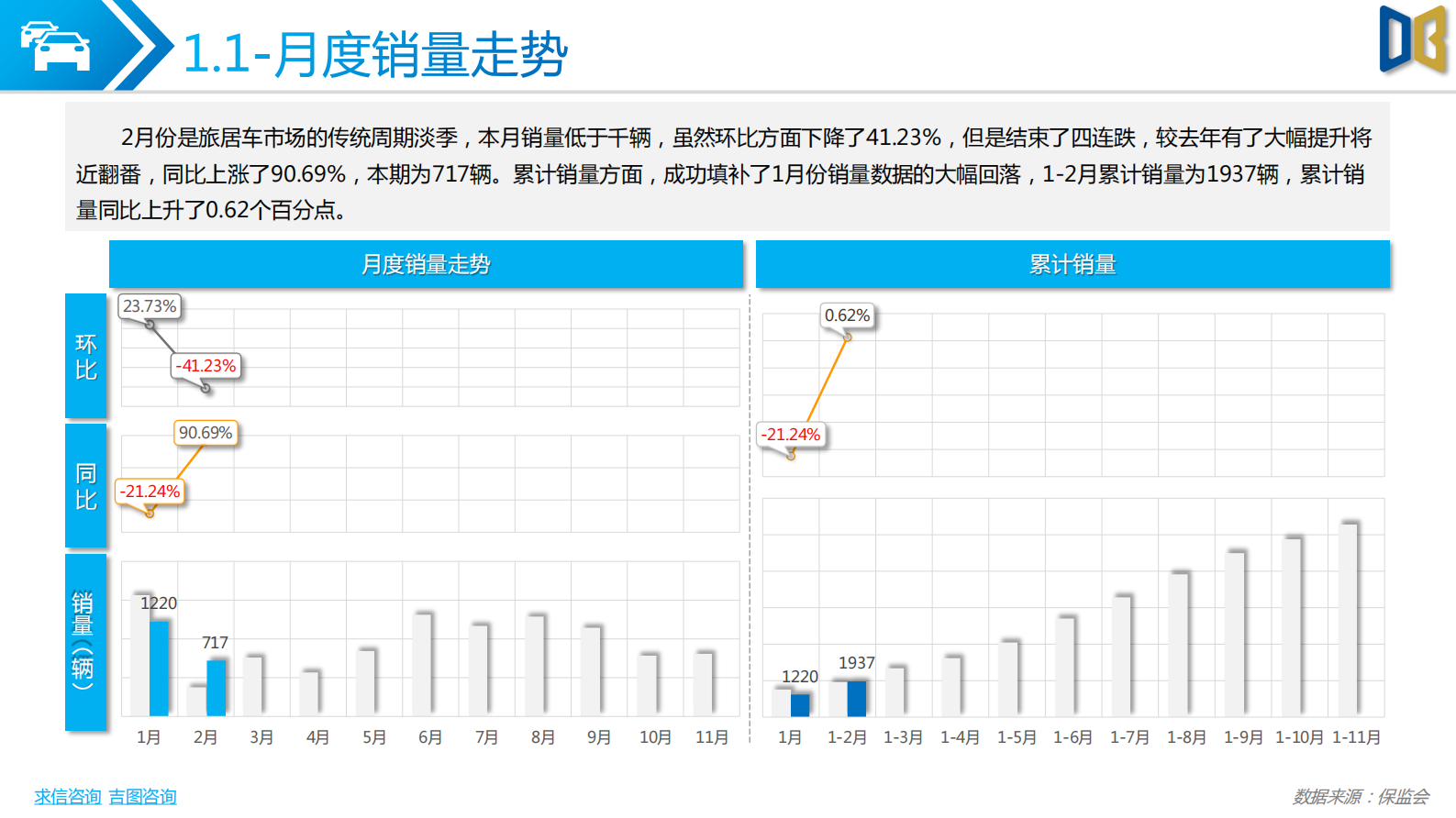Click the 环比 side label
1456x818 pixels.
coord(86,356)
